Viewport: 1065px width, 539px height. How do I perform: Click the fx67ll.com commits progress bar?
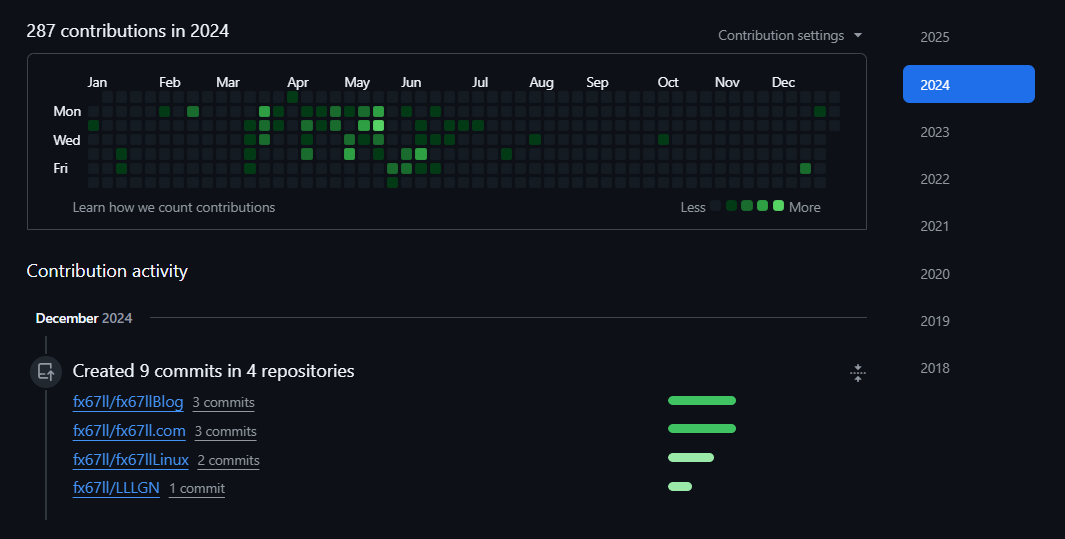(702, 428)
